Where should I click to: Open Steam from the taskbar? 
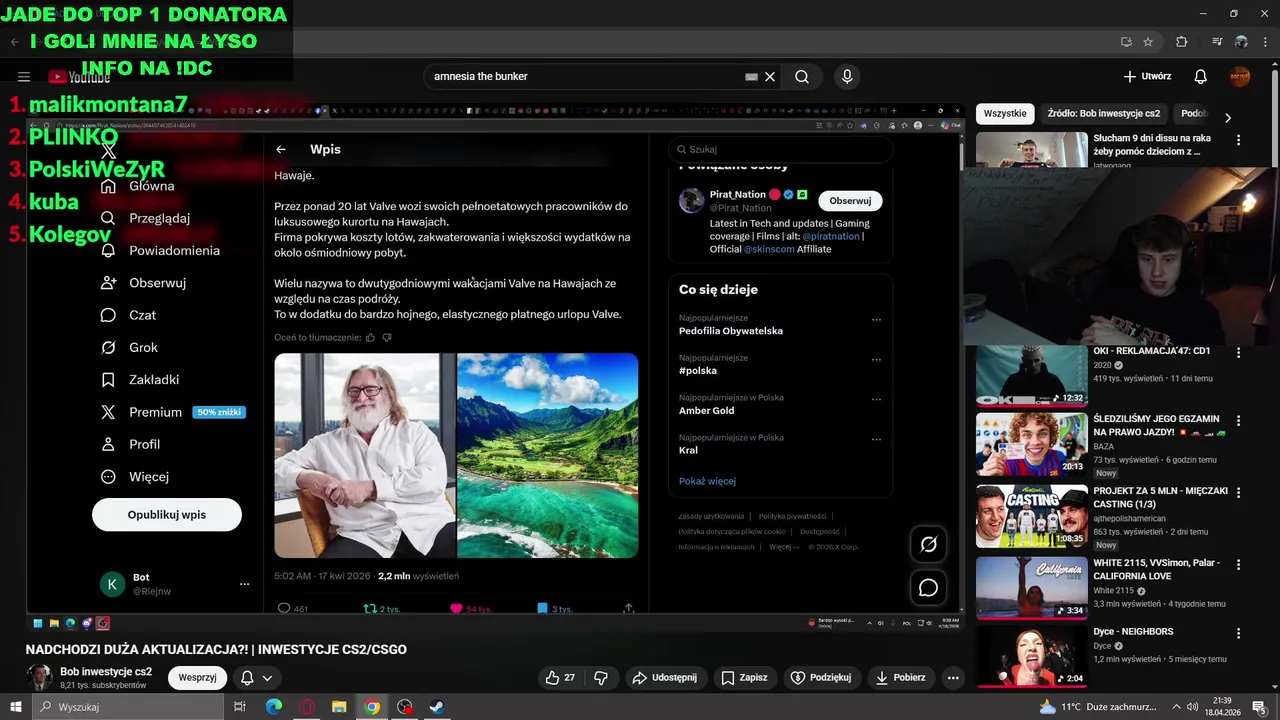pos(437,707)
